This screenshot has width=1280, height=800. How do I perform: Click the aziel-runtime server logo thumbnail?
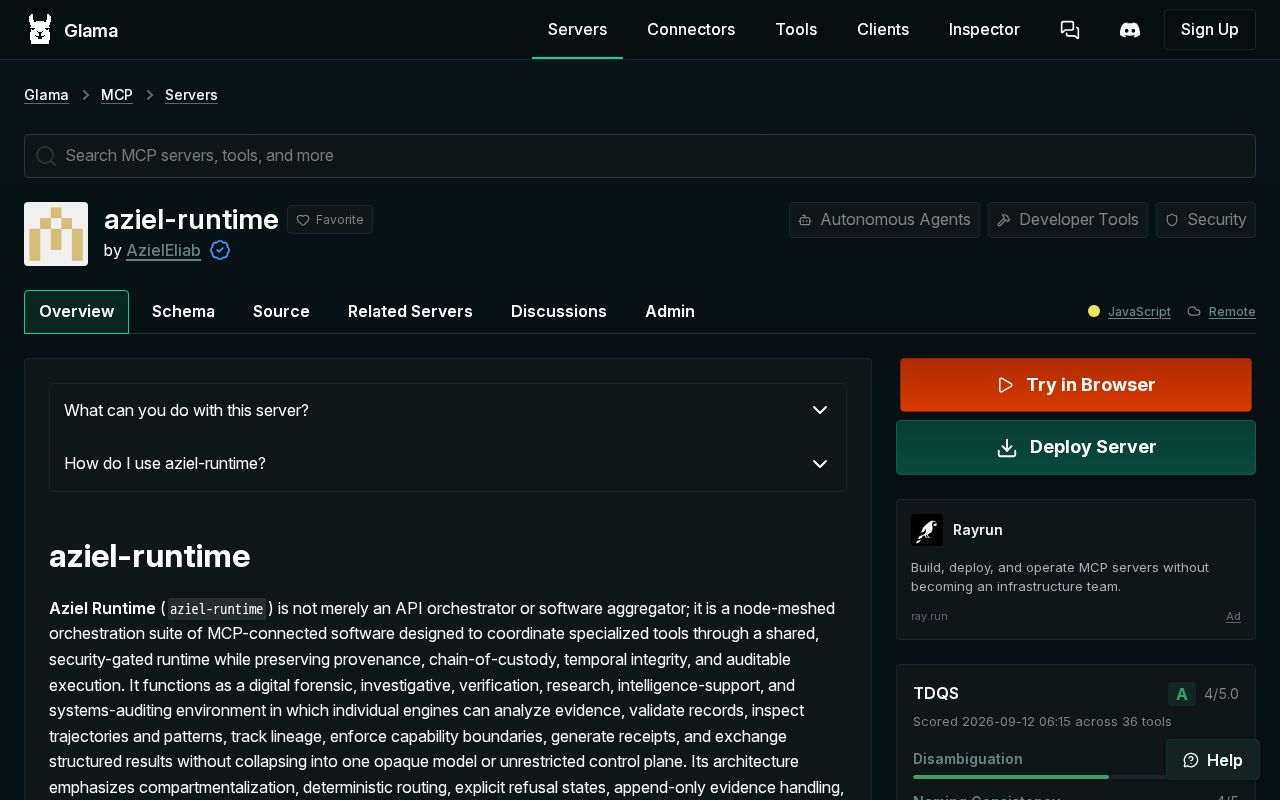tap(56, 234)
